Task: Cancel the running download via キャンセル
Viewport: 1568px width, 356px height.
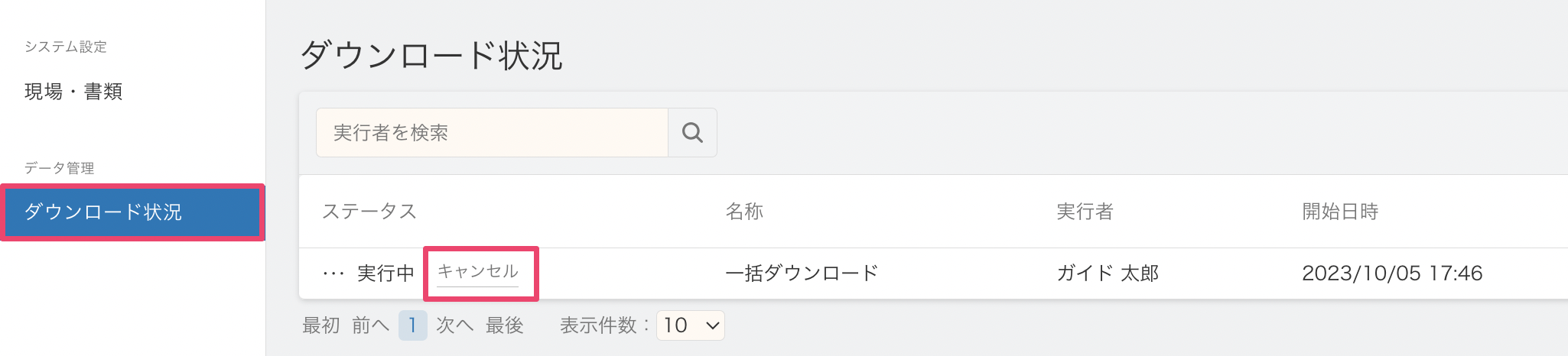Action: pos(478,272)
